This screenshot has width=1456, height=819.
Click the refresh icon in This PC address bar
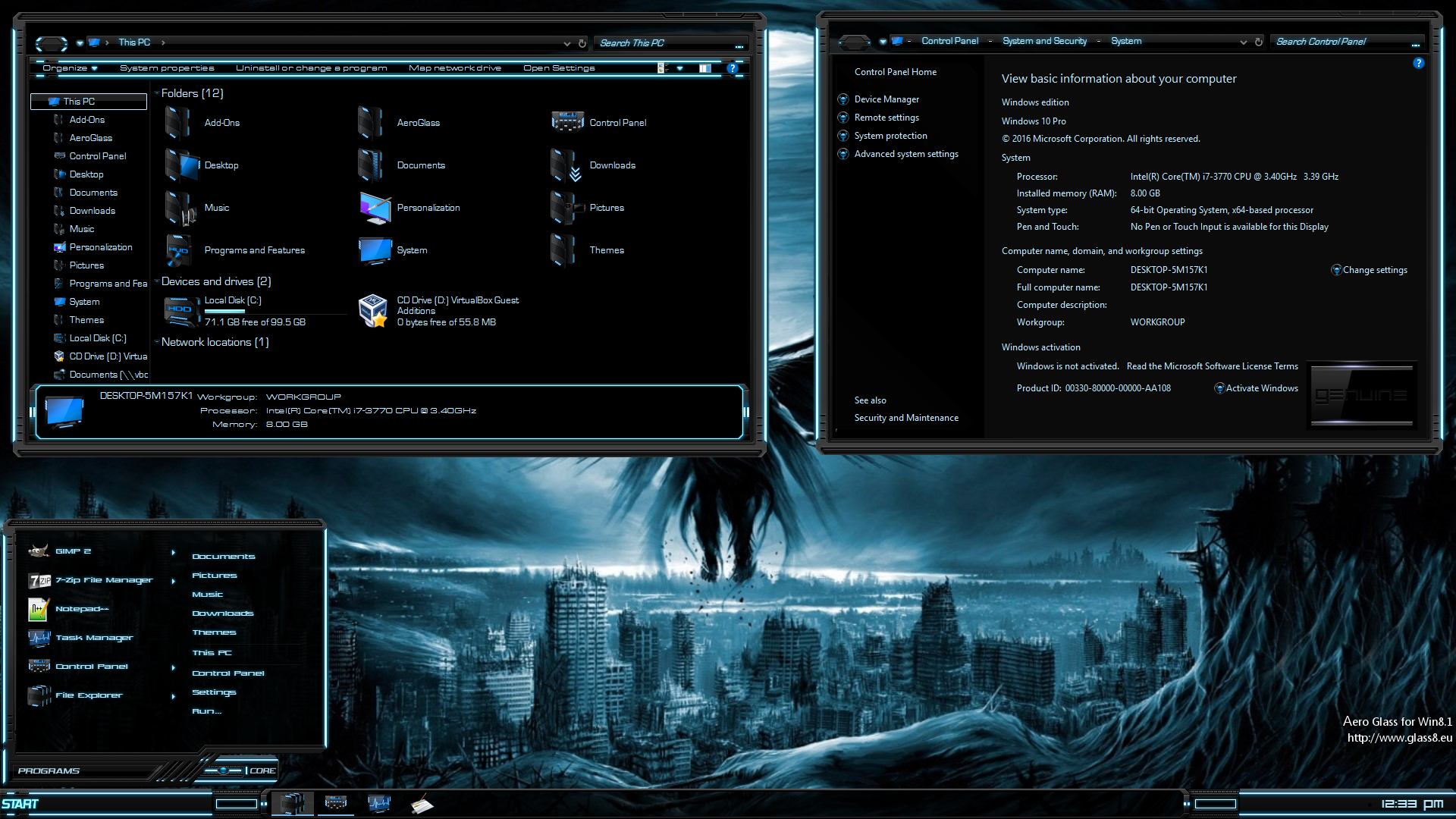point(582,43)
